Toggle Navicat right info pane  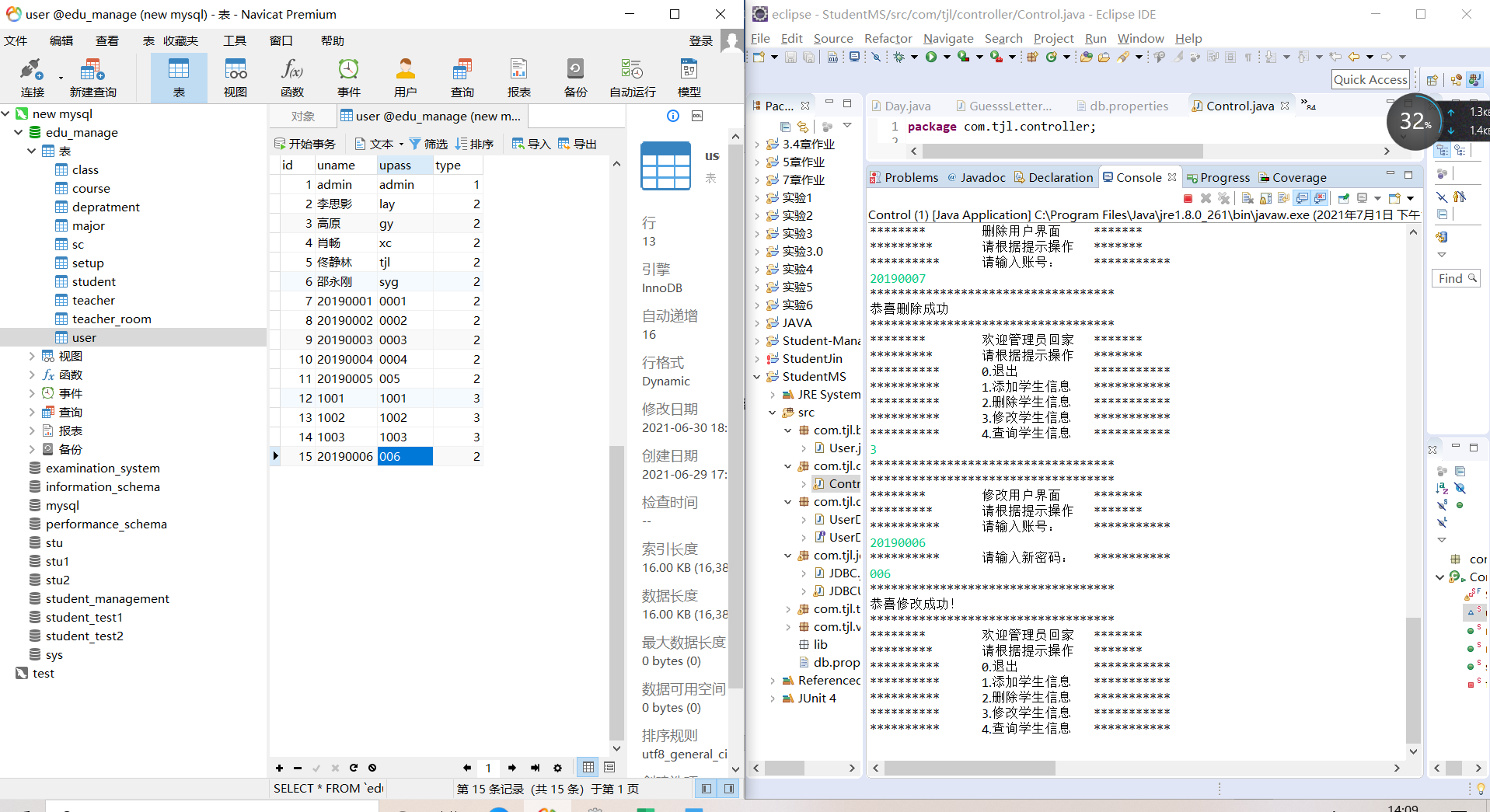point(729,789)
